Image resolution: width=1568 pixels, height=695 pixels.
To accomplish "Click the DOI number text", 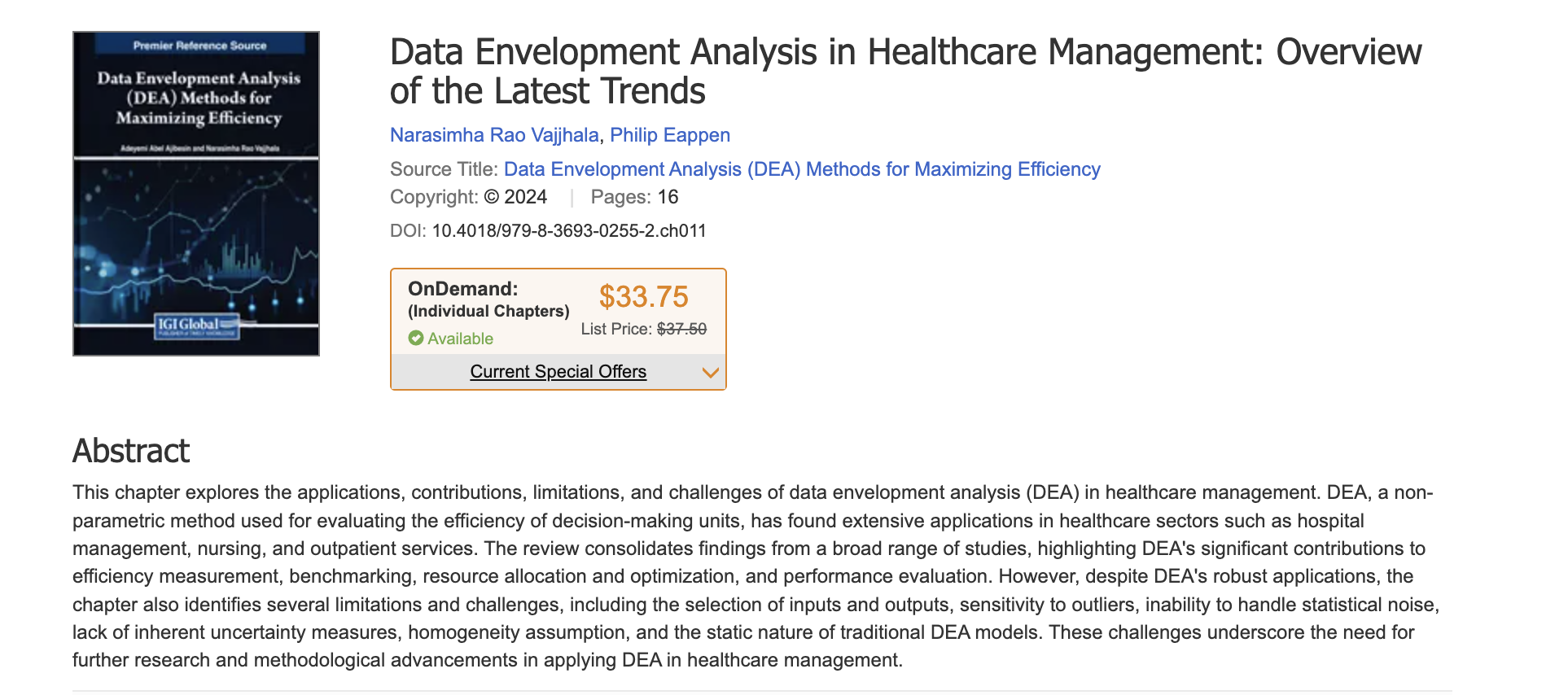I will [x=569, y=231].
